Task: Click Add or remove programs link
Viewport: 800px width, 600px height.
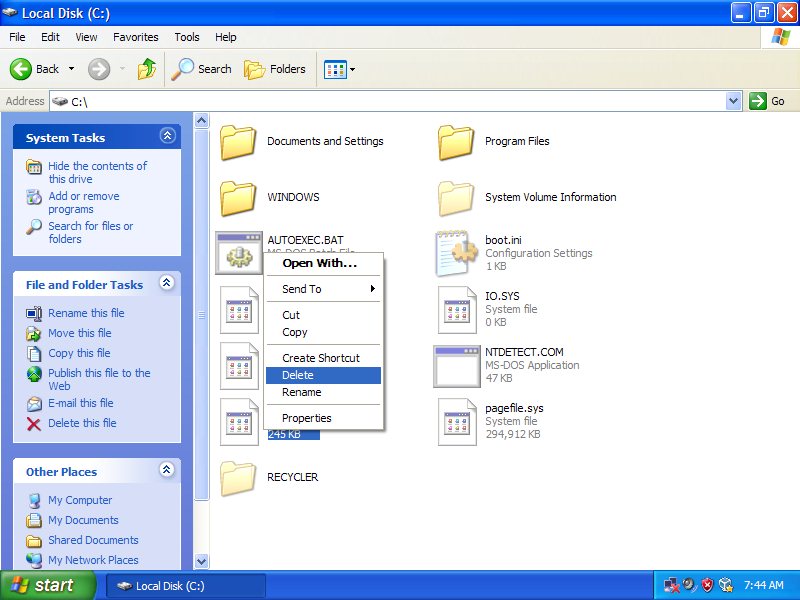Action: (84, 203)
